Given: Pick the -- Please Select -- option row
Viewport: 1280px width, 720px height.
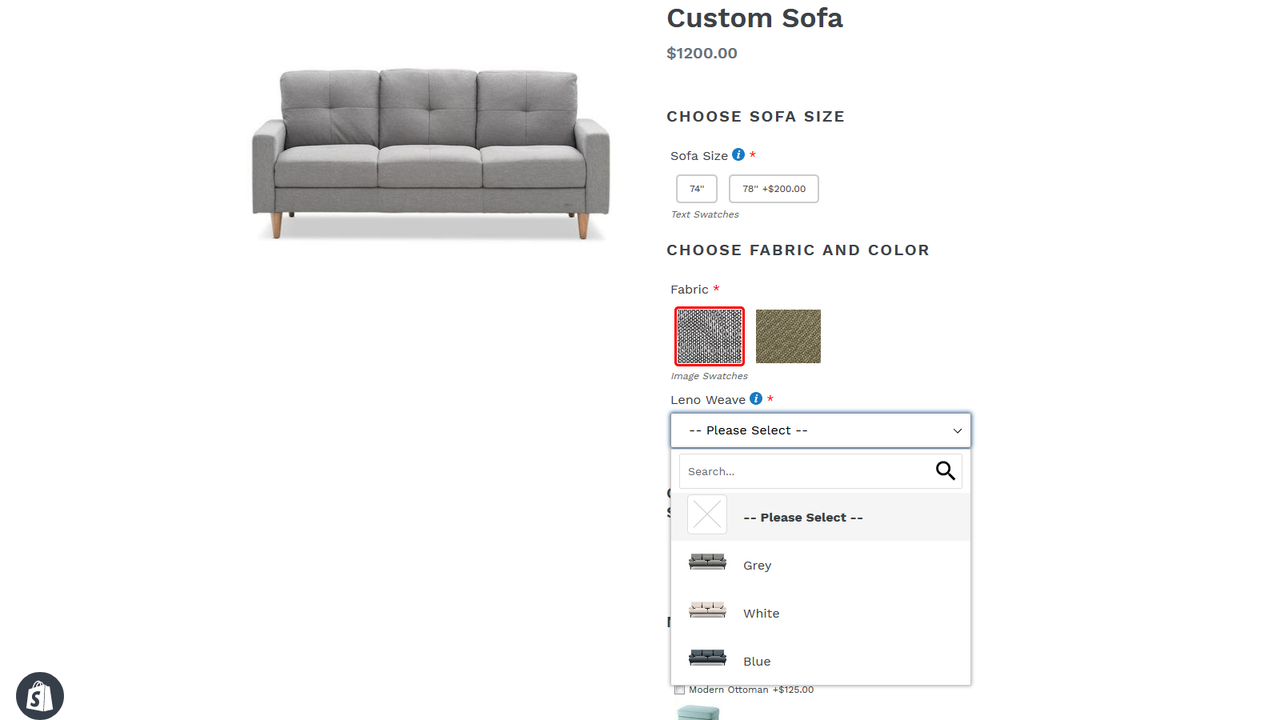Looking at the screenshot, I should click(803, 517).
